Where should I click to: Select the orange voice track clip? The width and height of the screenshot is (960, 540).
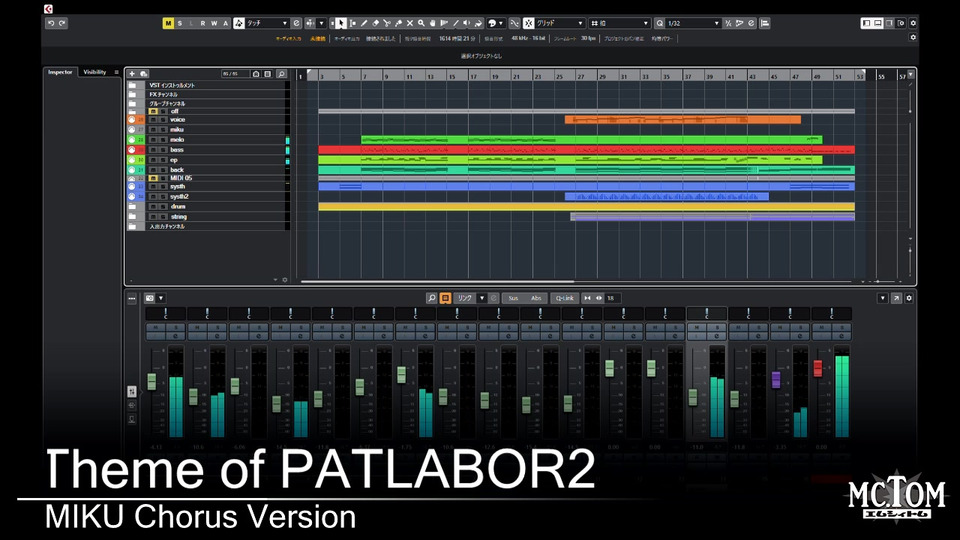coord(682,120)
